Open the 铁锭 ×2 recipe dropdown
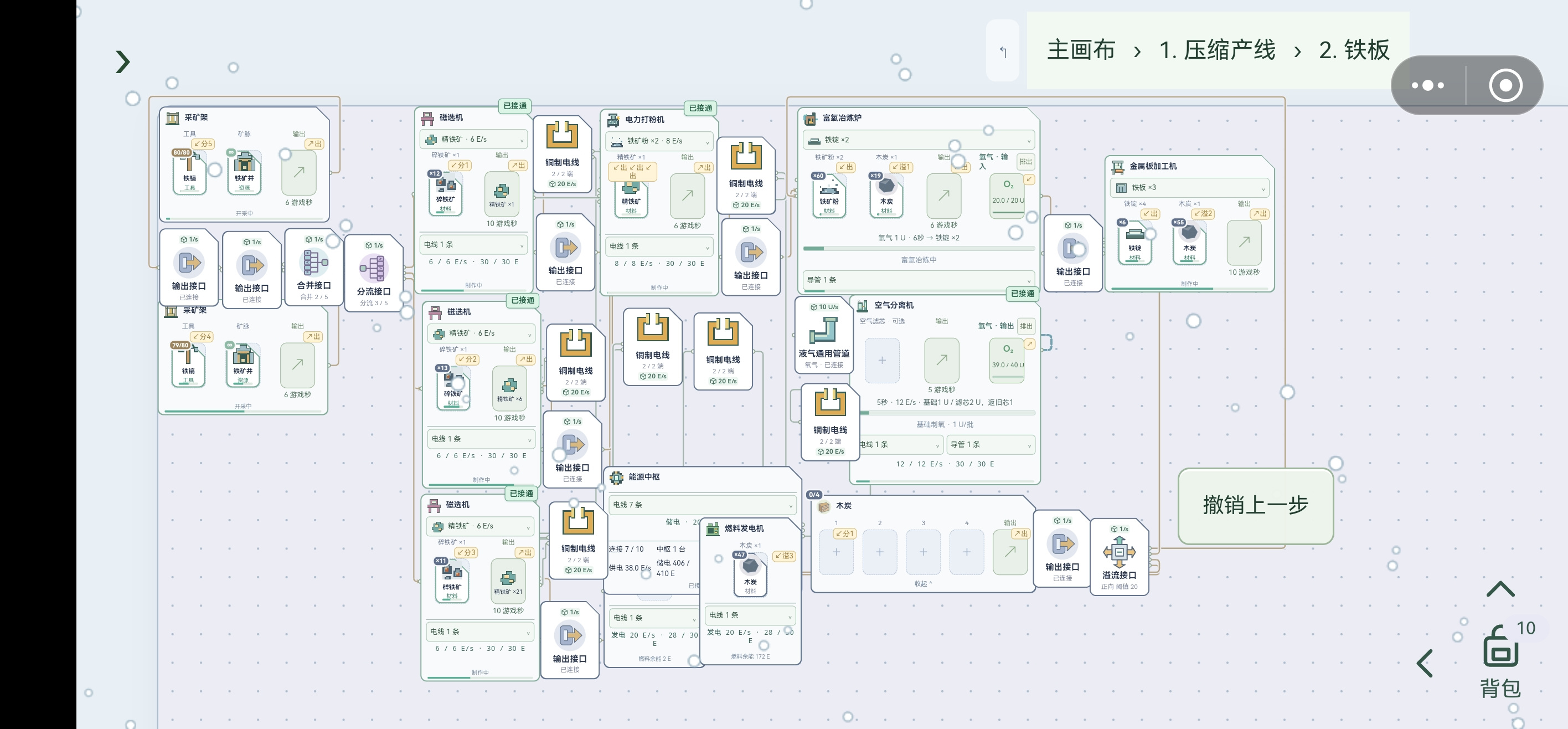 point(919,140)
